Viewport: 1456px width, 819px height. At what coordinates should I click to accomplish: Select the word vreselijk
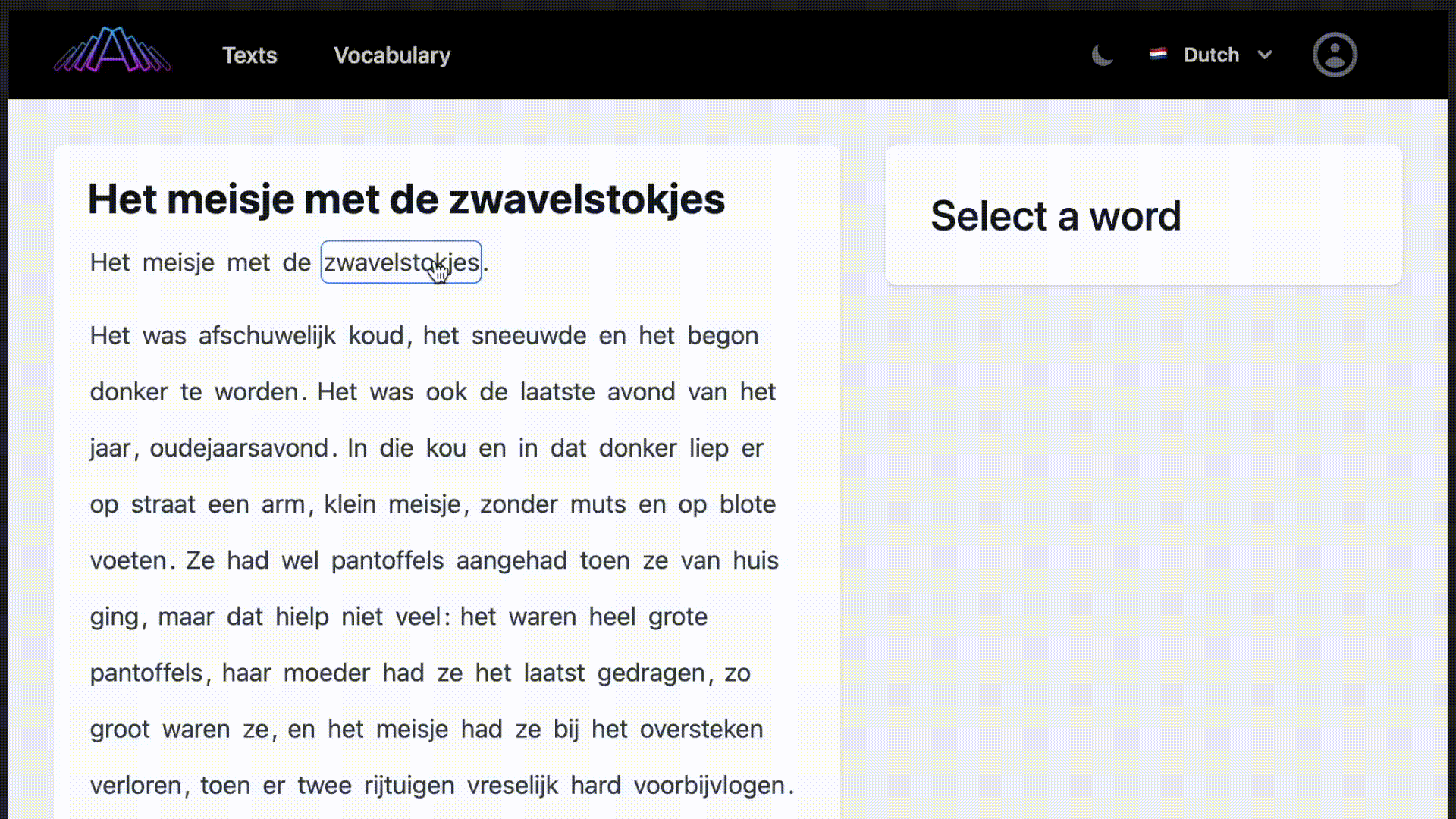[x=513, y=786]
